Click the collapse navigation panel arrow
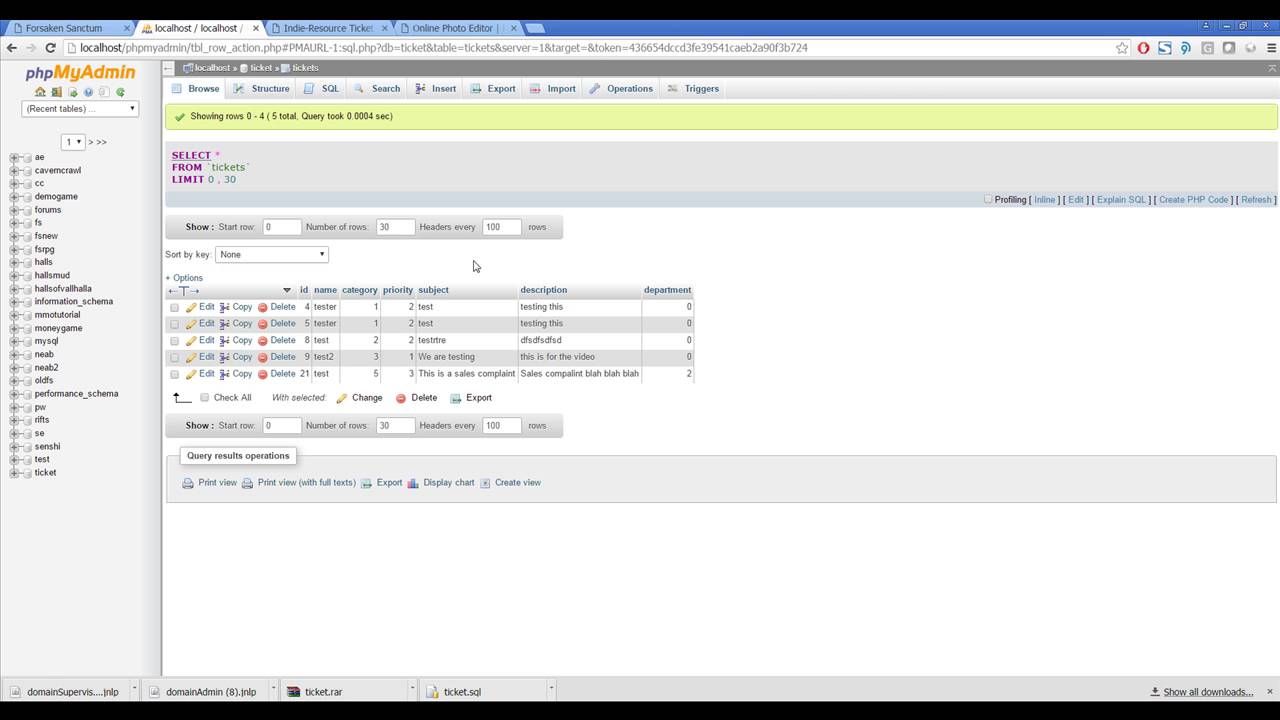The width and height of the screenshot is (1280, 720). (169, 68)
